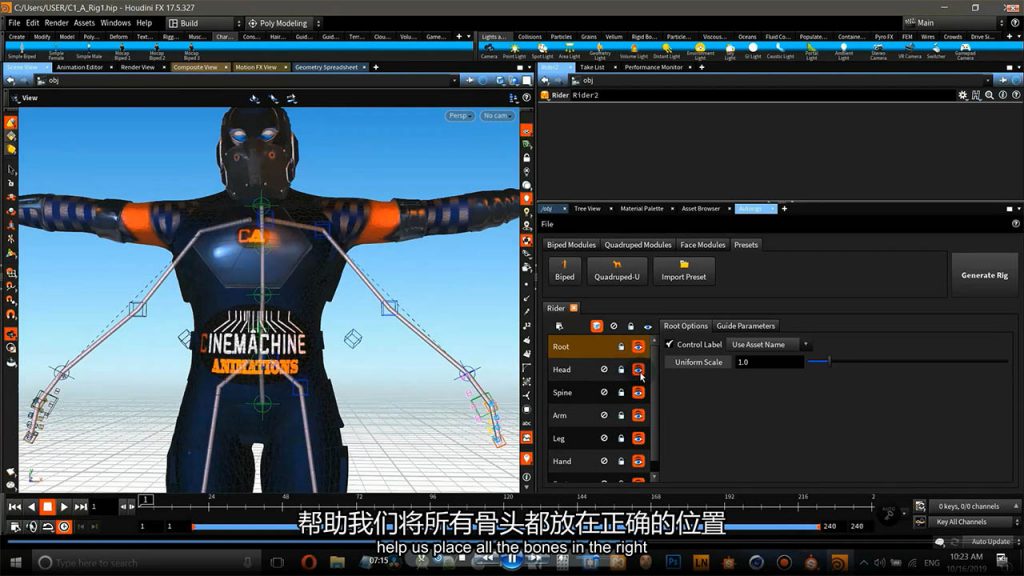Screen dimensions: 1024x576
Task: Open the No cam dropdown in viewport
Action: [x=497, y=116]
